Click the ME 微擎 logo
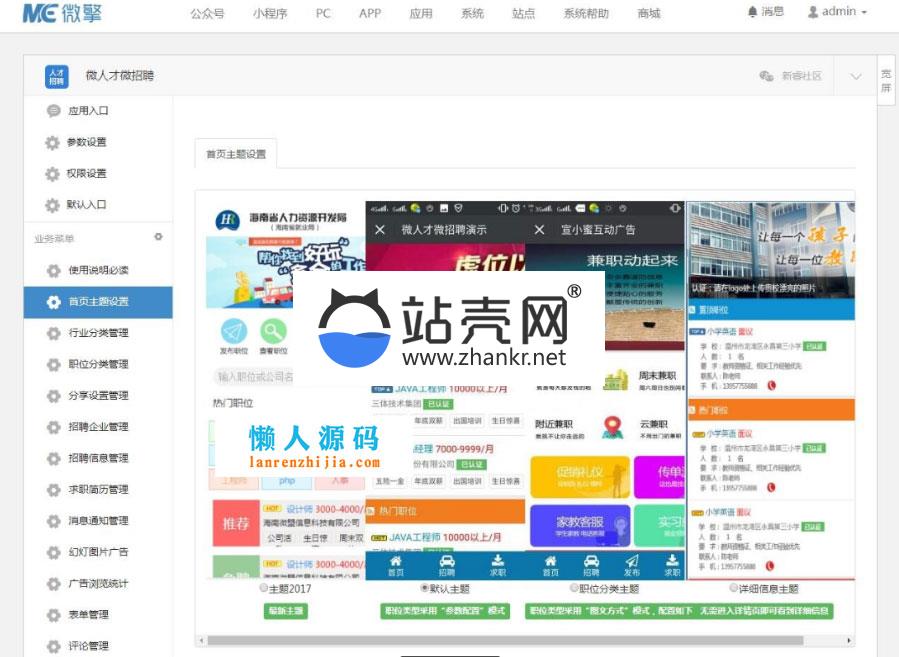Image resolution: width=899 pixels, height=657 pixels. [x=62, y=13]
